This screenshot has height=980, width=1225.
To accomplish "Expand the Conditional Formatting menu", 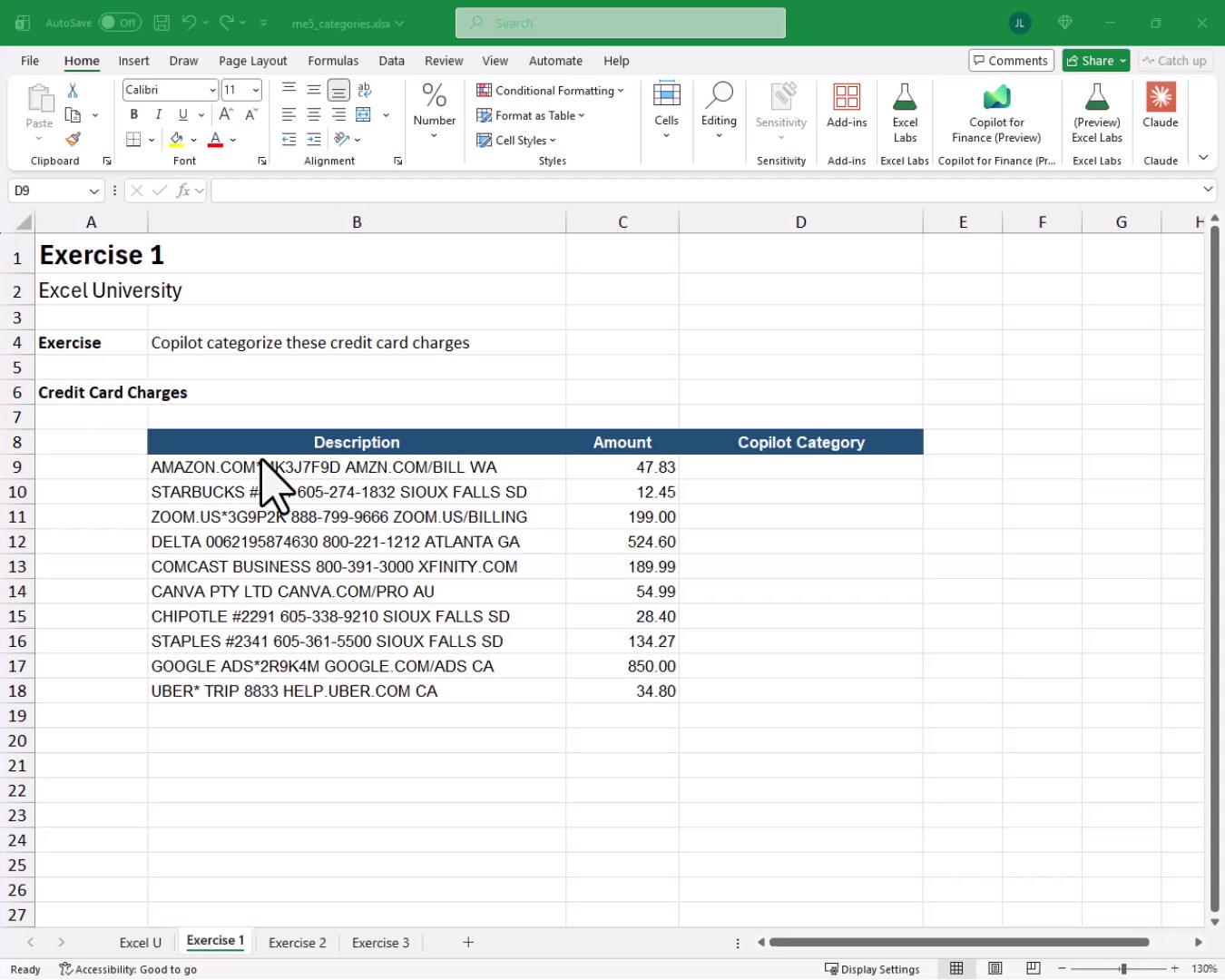I will pyautogui.click(x=550, y=90).
